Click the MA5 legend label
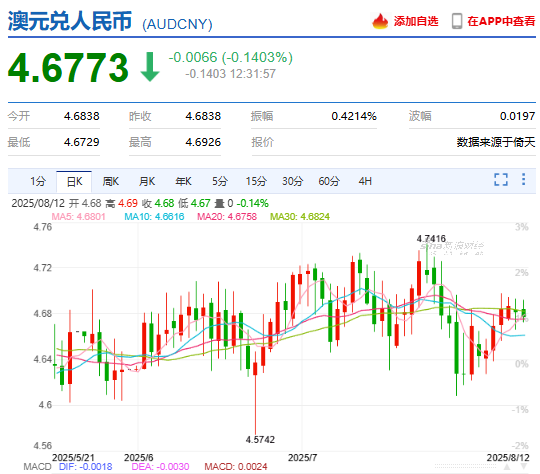This screenshot has height=474, width=540. coord(79,217)
